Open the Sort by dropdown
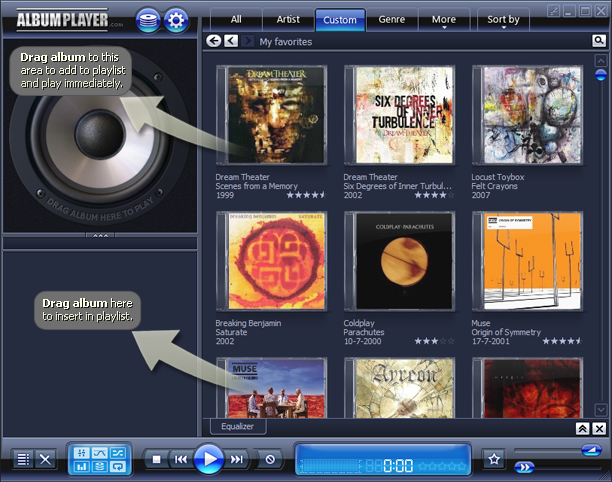612x482 pixels. [503, 20]
